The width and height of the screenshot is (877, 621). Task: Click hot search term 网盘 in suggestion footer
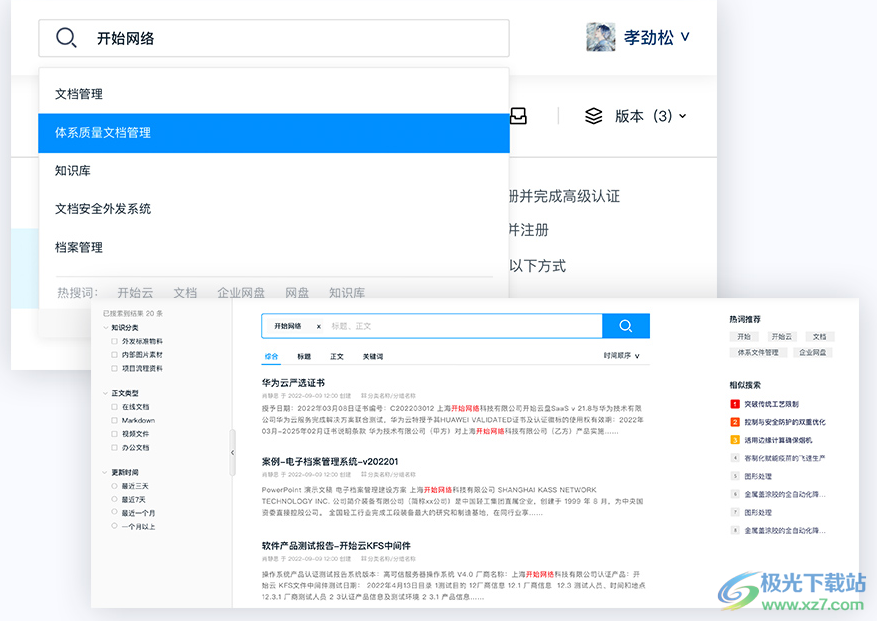click(297, 293)
